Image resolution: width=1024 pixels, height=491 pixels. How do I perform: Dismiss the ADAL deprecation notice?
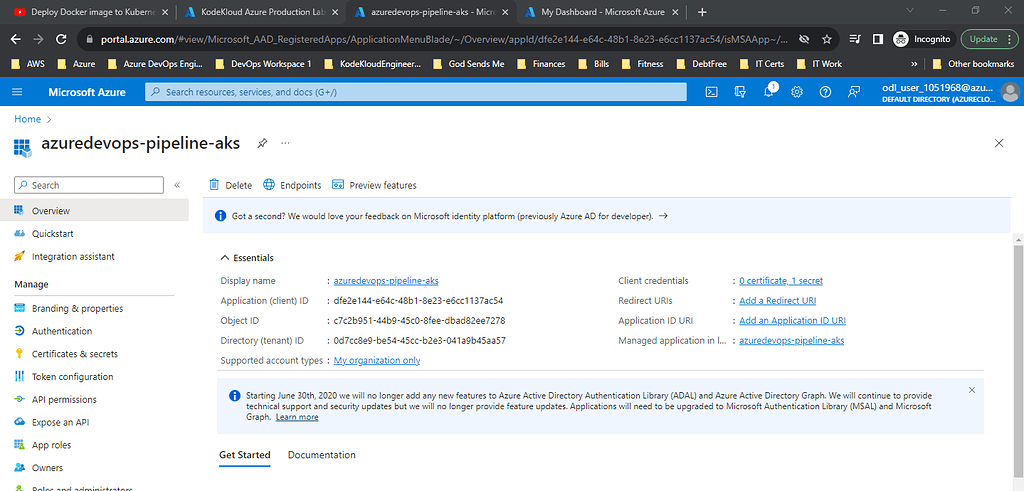(972, 389)
